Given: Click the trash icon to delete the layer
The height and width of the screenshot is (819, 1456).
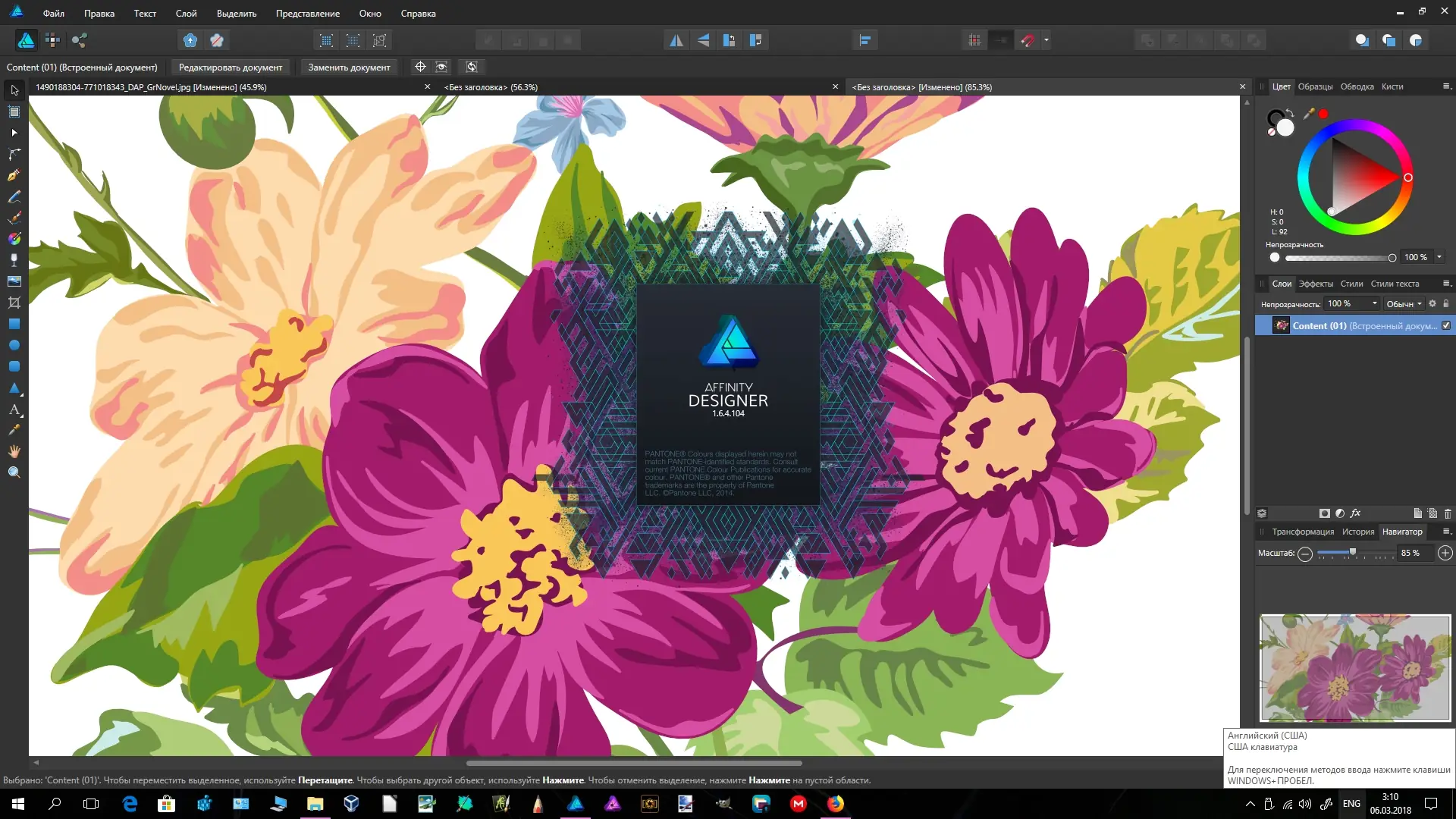Looking at the screenshot, I should (1447, 513).
